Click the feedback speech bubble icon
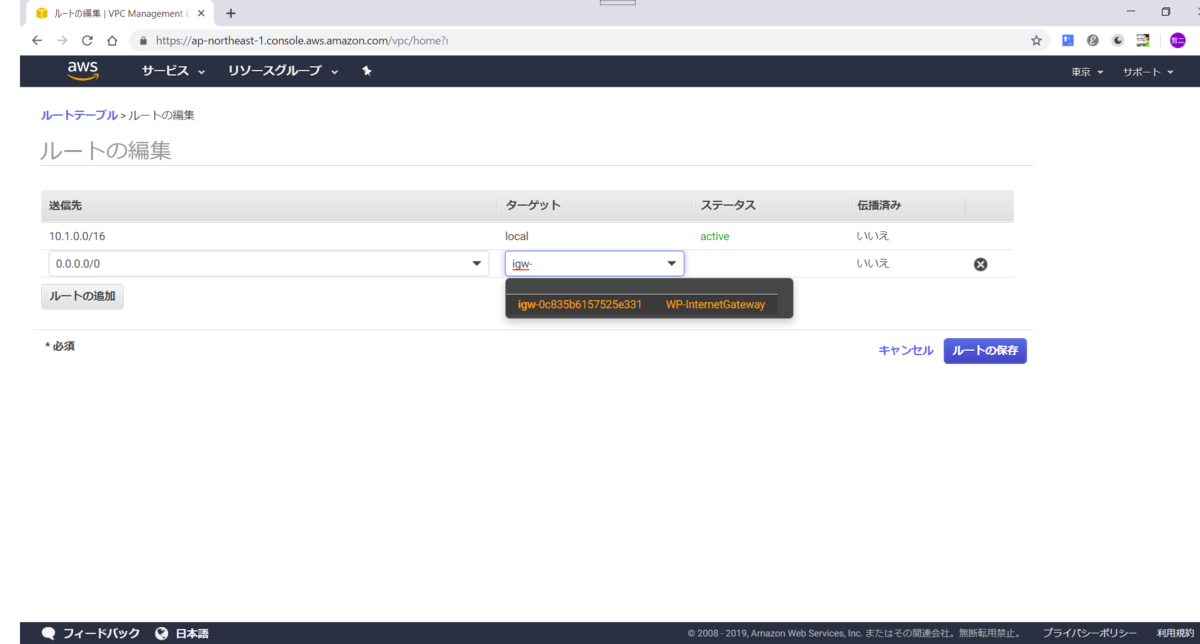This screenshot has width=1200, height=644. click(48, 633)
